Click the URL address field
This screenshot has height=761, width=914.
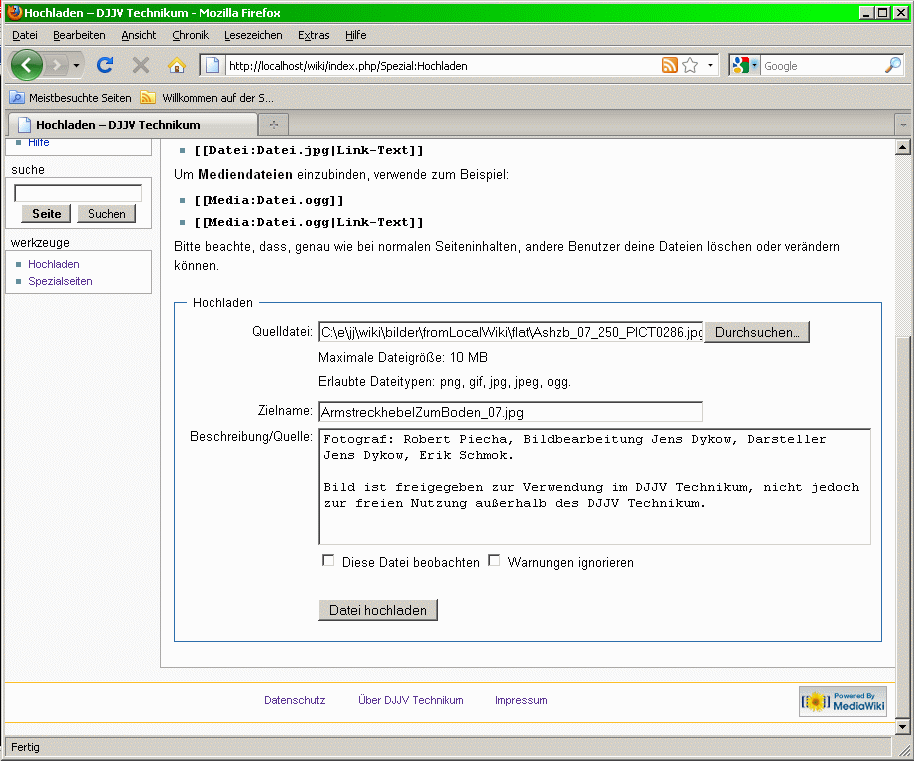[x=442, y=66]
